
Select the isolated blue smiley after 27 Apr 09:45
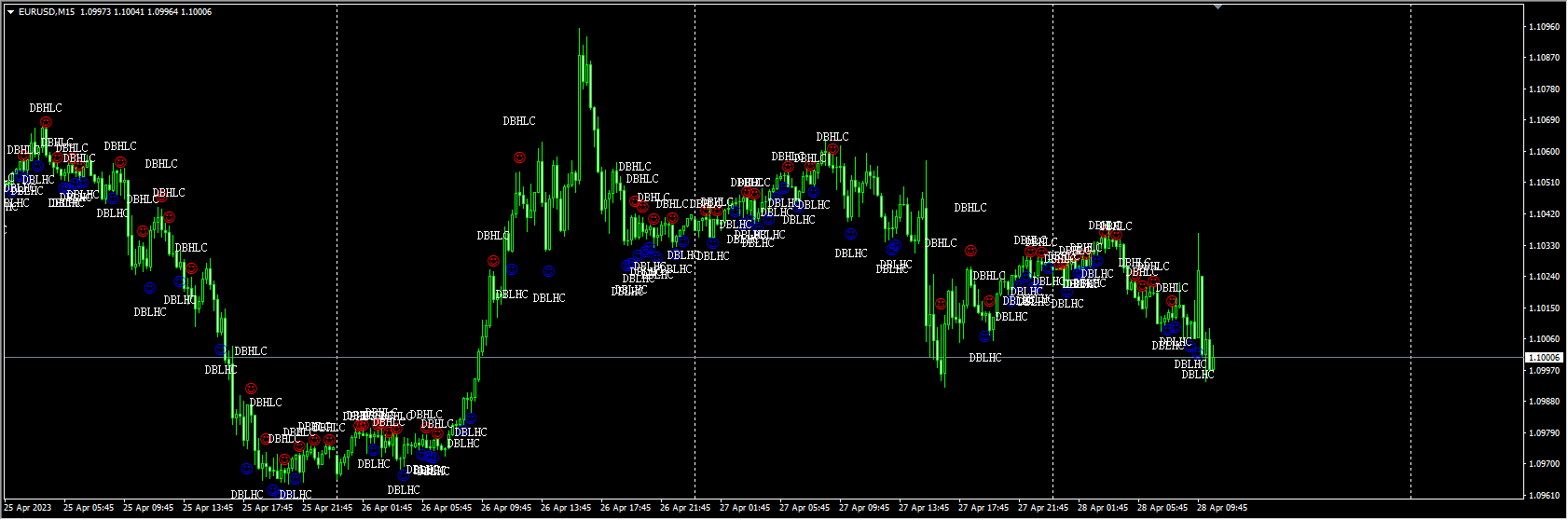tap(851, 235)
